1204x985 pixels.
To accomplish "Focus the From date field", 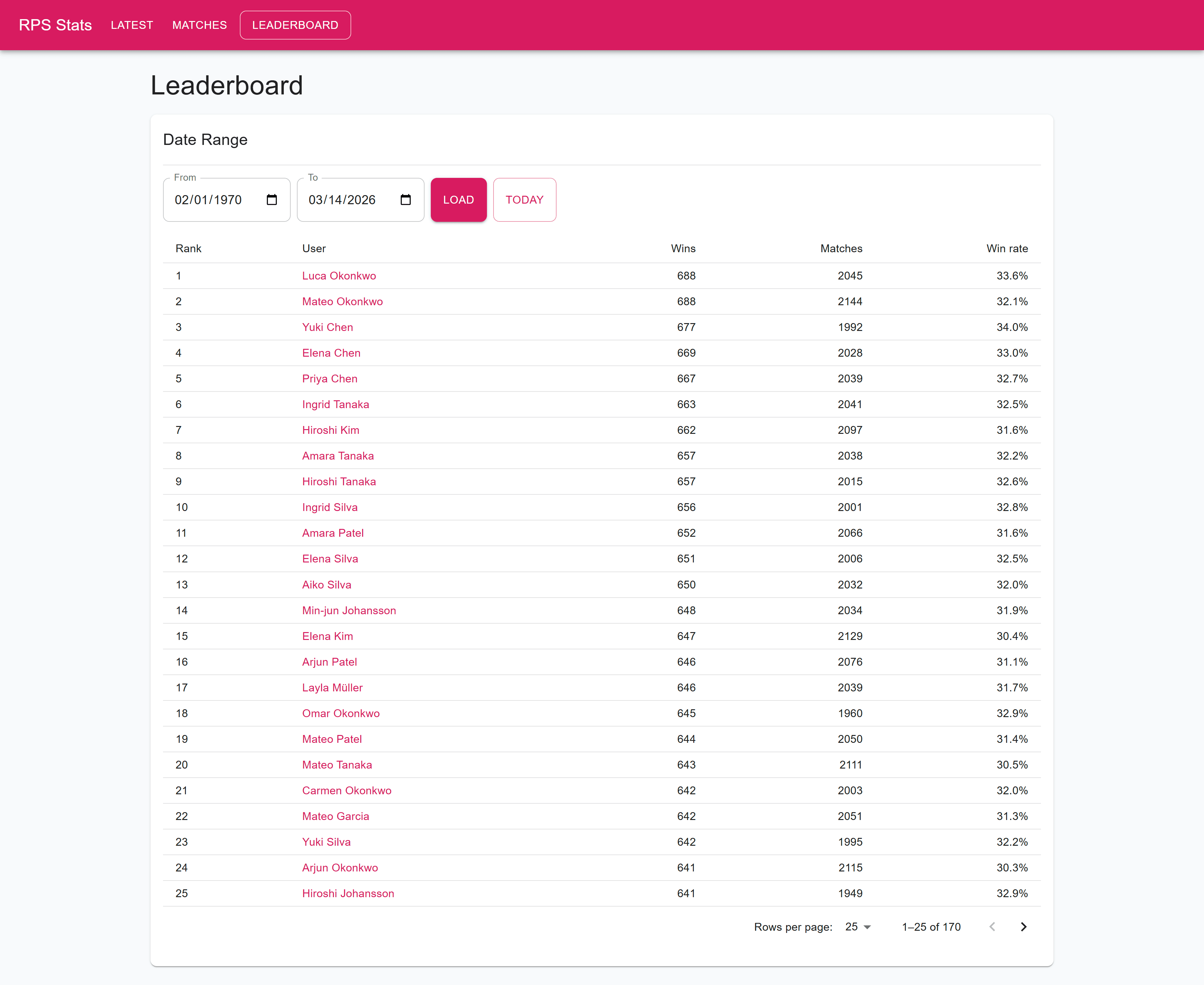I will click(226, 200).
